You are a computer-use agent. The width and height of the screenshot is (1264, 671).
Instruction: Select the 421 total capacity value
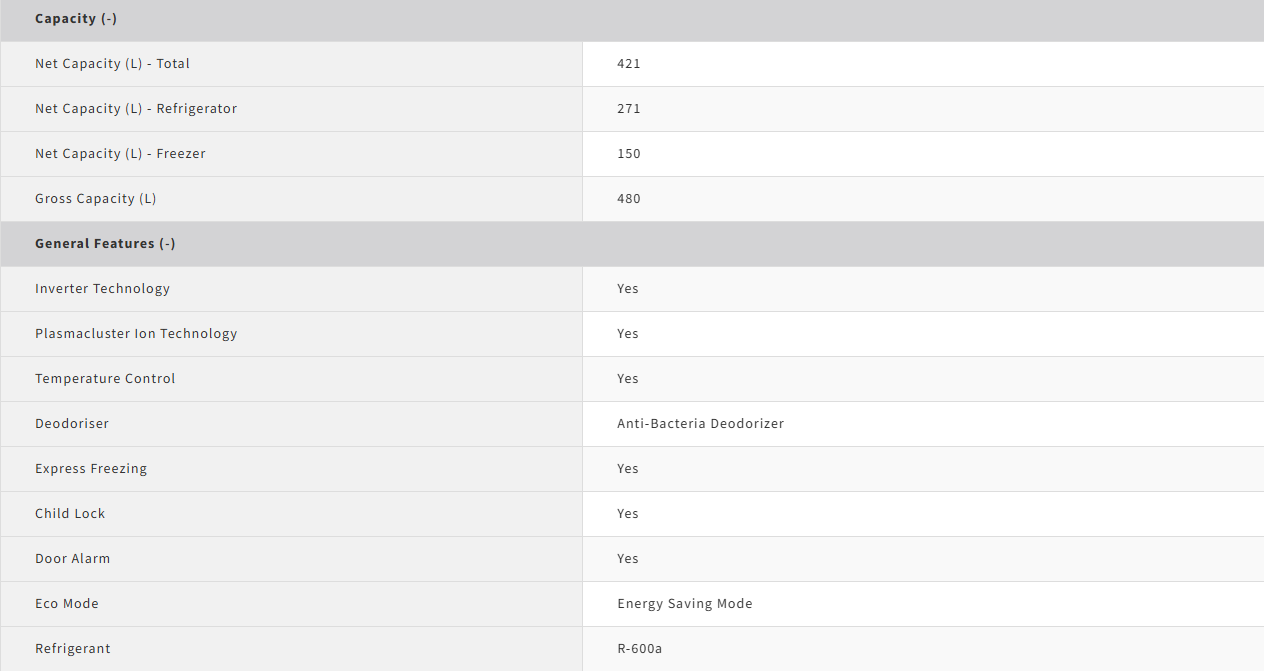tap(628, 64)
